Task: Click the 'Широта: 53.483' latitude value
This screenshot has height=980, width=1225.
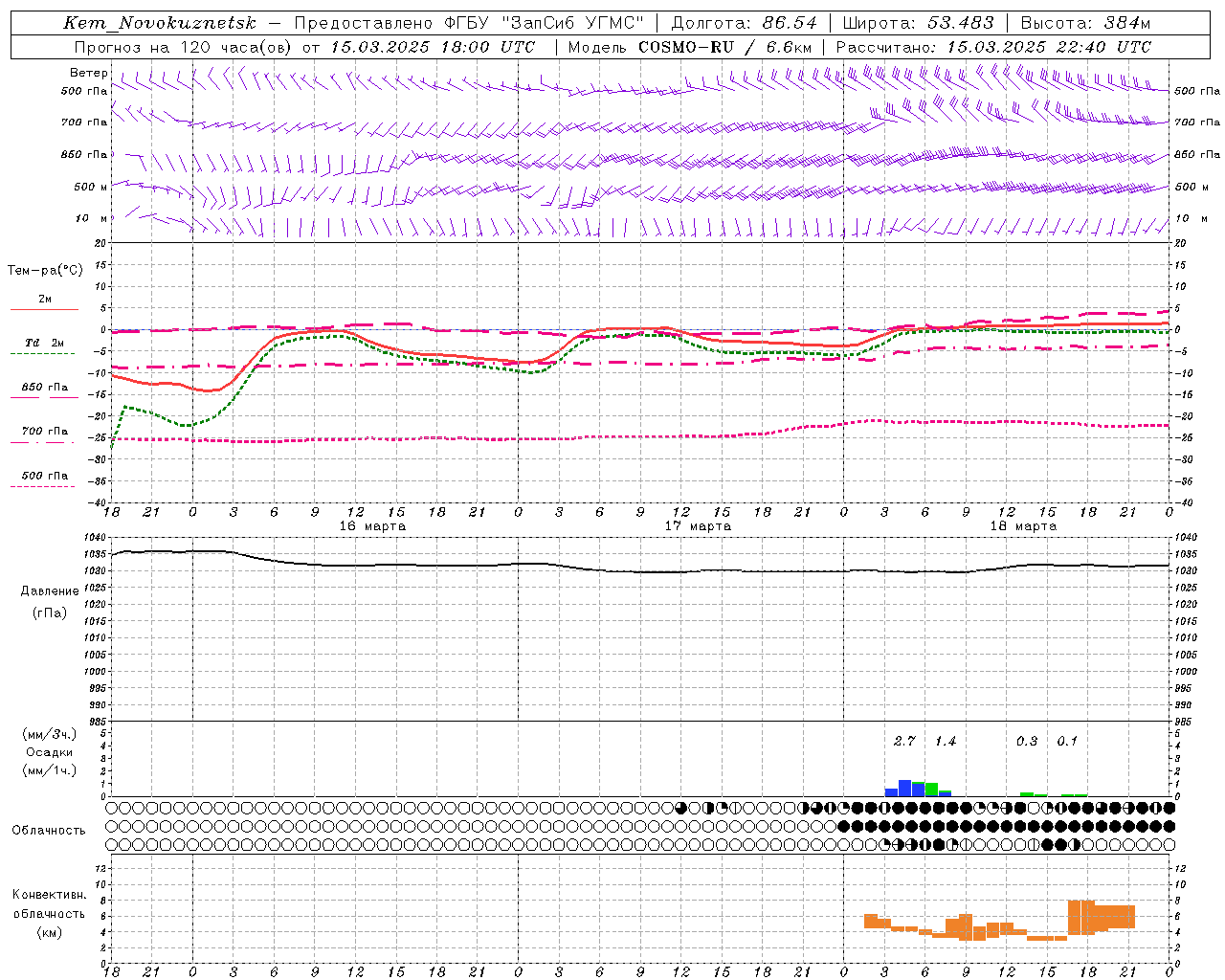Action: [x=918, y=23]
